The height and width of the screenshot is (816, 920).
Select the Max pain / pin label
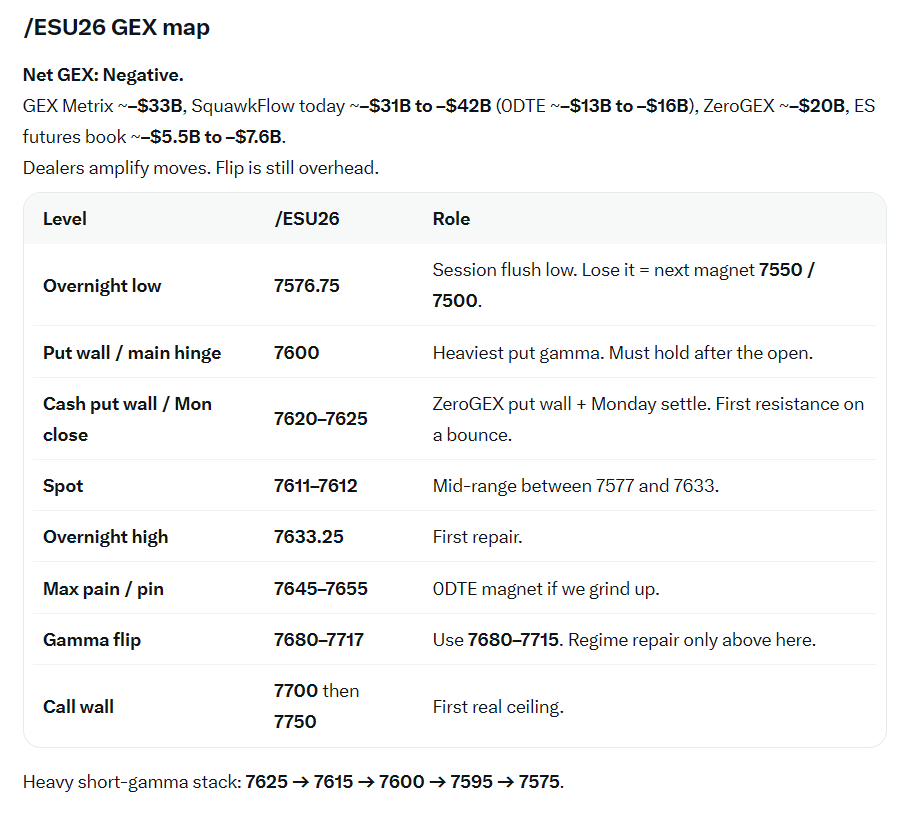click(103, 588)
